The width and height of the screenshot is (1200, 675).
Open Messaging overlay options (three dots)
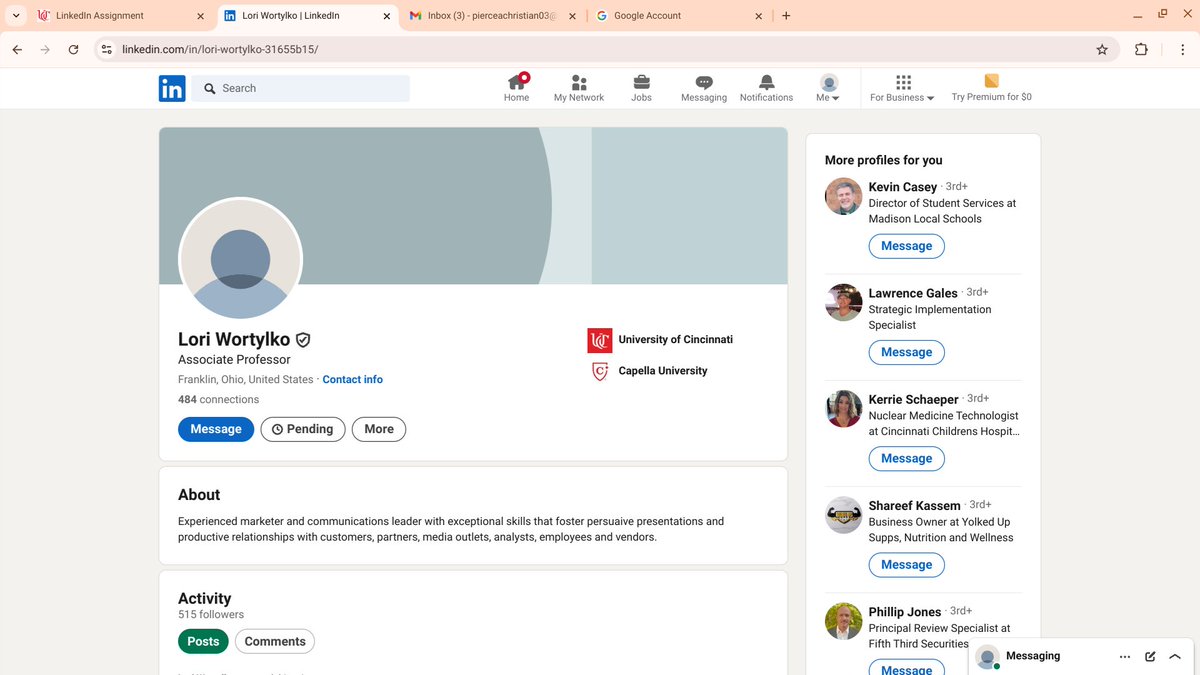tap(1125, 657)
